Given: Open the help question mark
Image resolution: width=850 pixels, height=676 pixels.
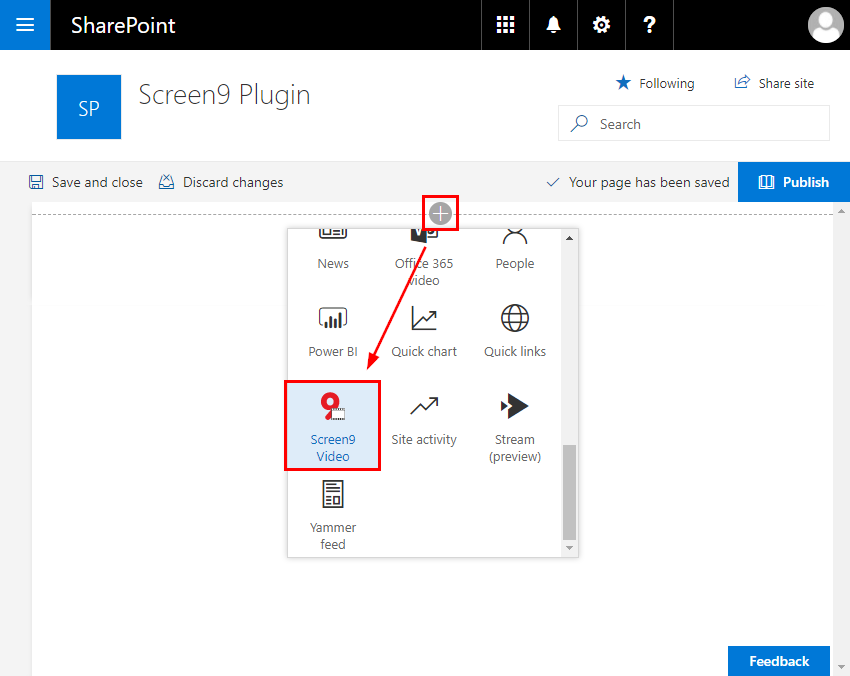Looking at the screenshot, I should click(x=649, y=25).
